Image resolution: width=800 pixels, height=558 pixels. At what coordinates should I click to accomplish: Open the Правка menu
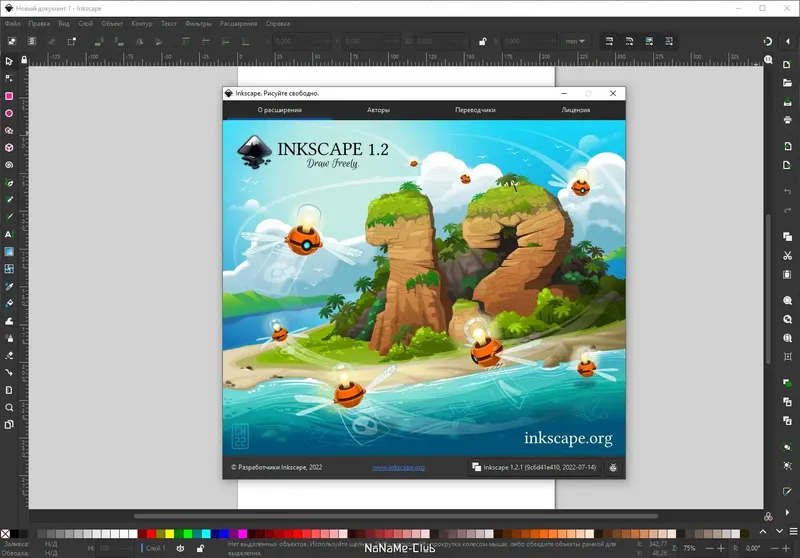point(39,23)
